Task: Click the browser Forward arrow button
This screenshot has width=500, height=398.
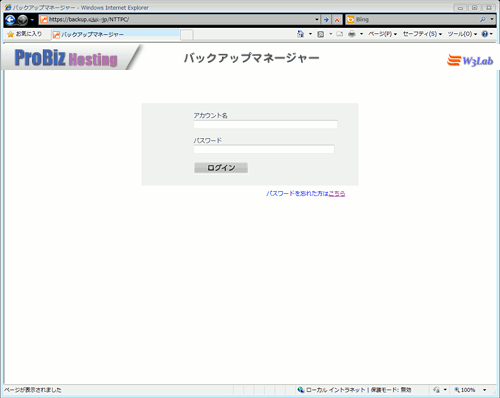Action: pos(23,20)
